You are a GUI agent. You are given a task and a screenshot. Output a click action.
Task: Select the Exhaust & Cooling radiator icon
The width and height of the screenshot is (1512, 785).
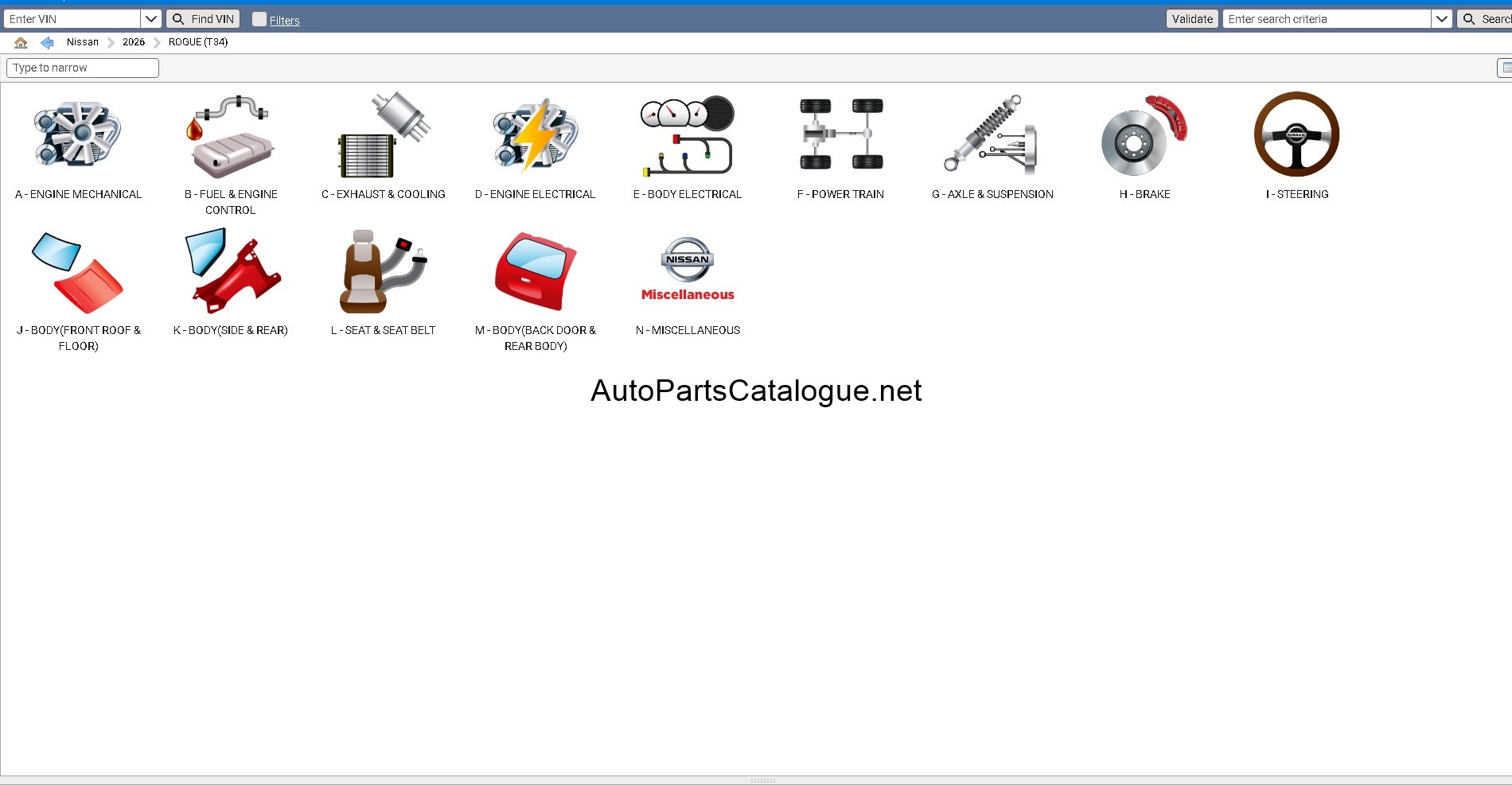[x=384, y=134]
